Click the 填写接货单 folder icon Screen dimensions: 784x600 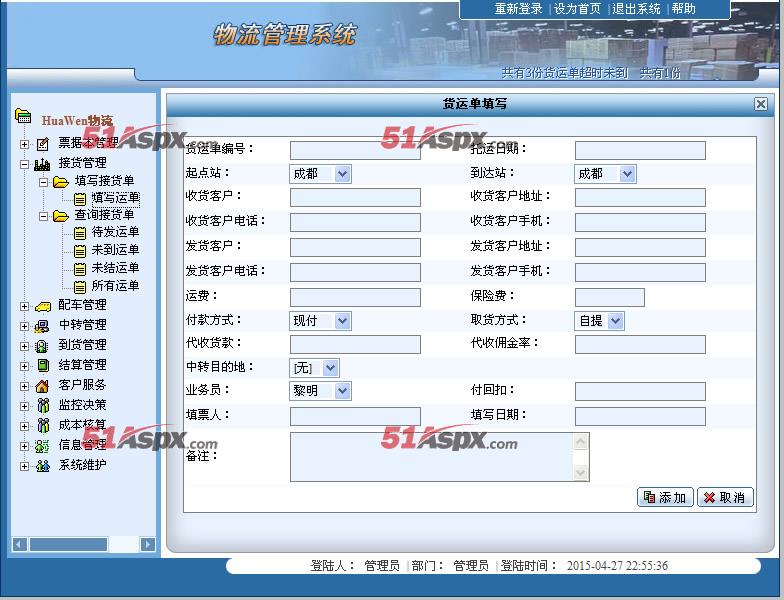coord(60,182)
